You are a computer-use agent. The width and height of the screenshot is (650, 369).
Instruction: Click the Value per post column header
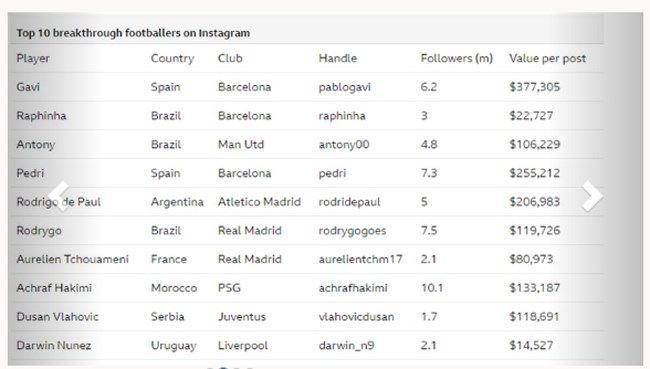tap(548, 58)
